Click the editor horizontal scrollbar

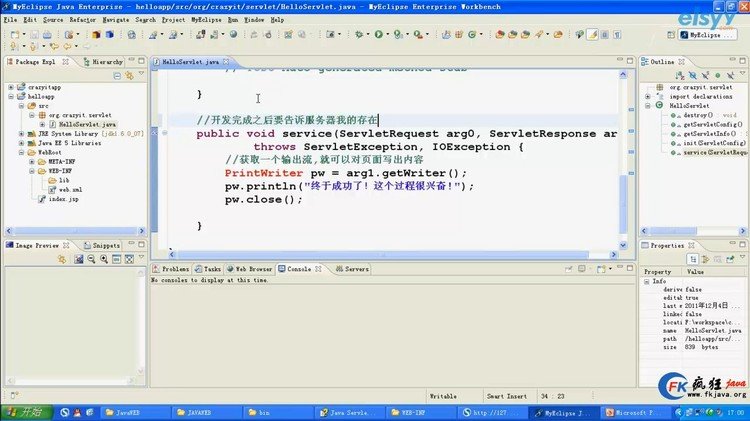[383, 255]
